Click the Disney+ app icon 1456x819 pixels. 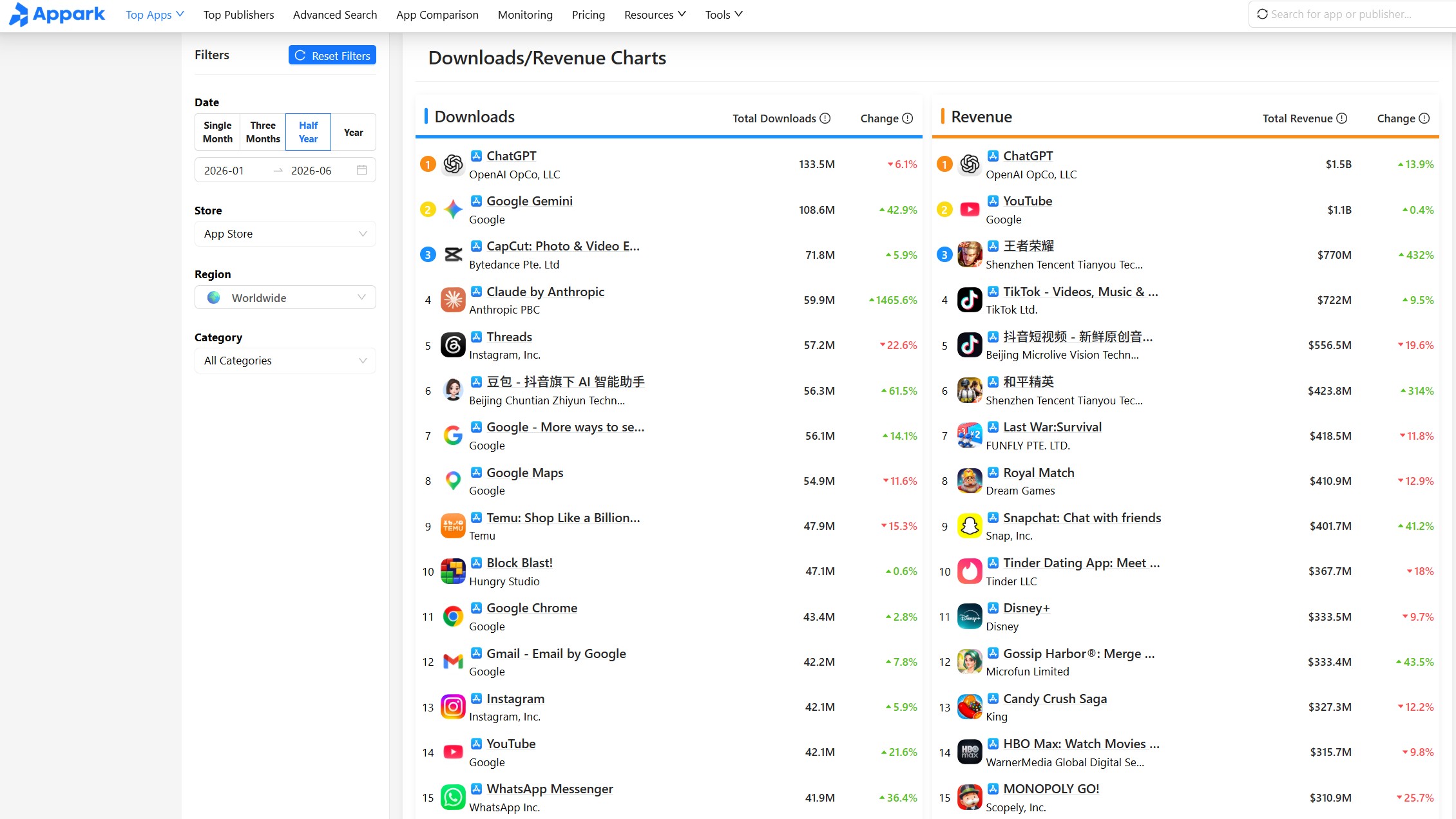click(x=970, y=616)
